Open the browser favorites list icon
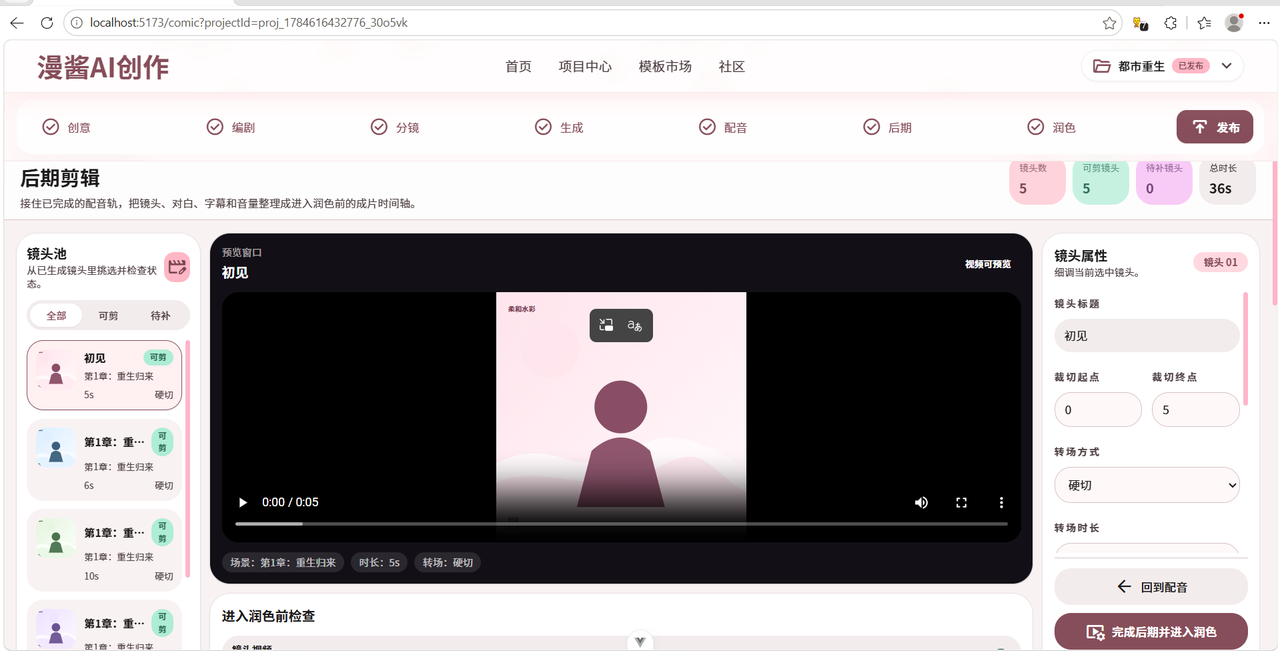The image size is (1280, 651). [1204, 22]
